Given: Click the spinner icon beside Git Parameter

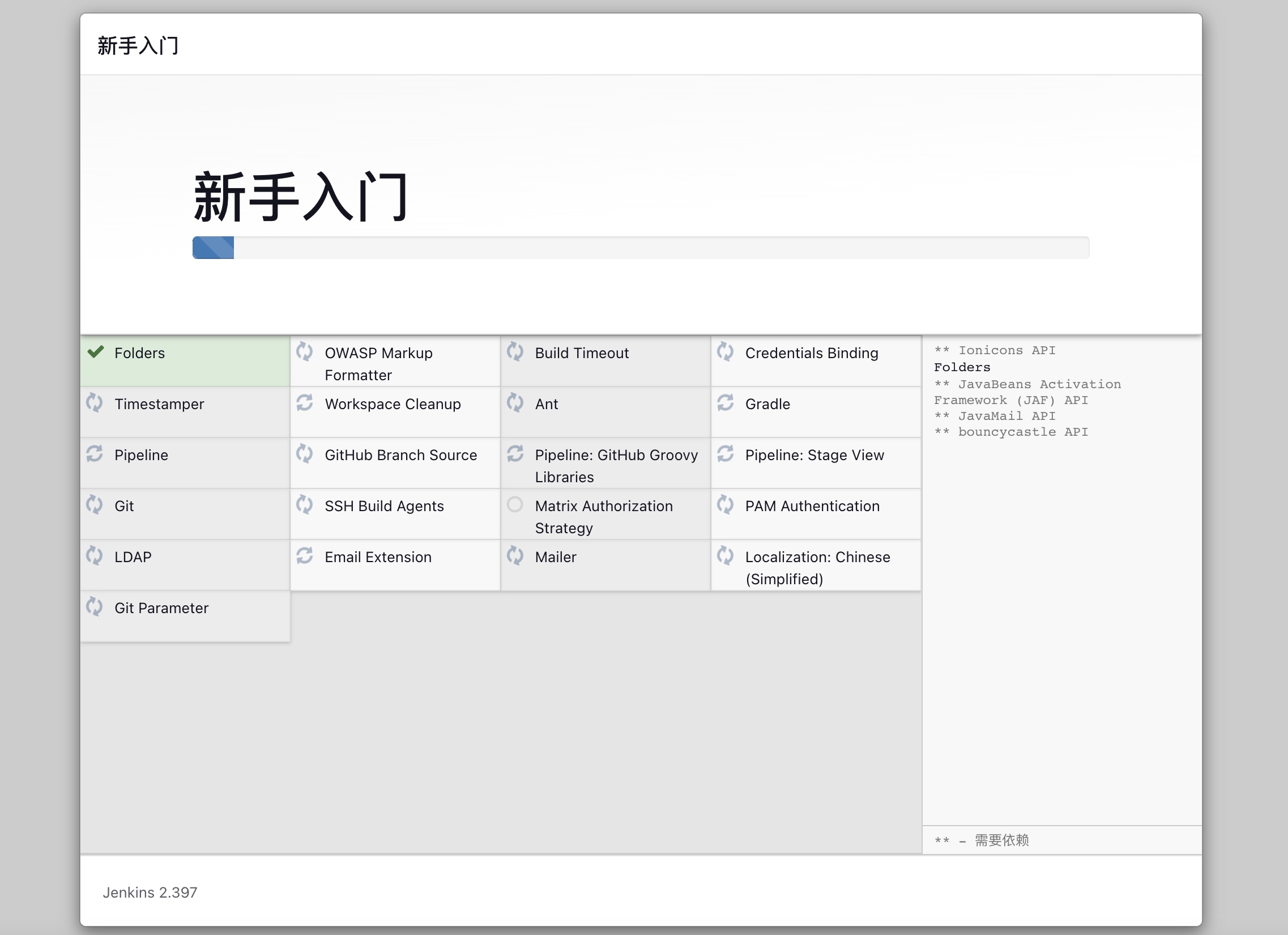Looking at the screenshot, I should click(94, 607).
